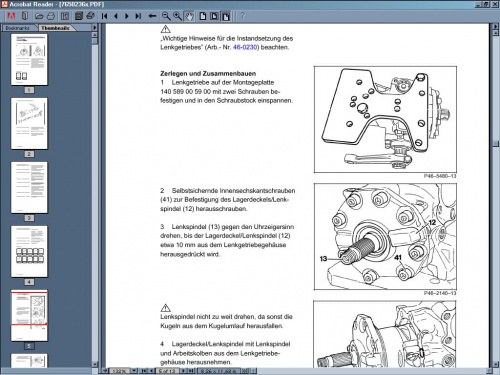The image size is (500, 375).
Task: Click the document scroll-down arrow
Action: 496,364
